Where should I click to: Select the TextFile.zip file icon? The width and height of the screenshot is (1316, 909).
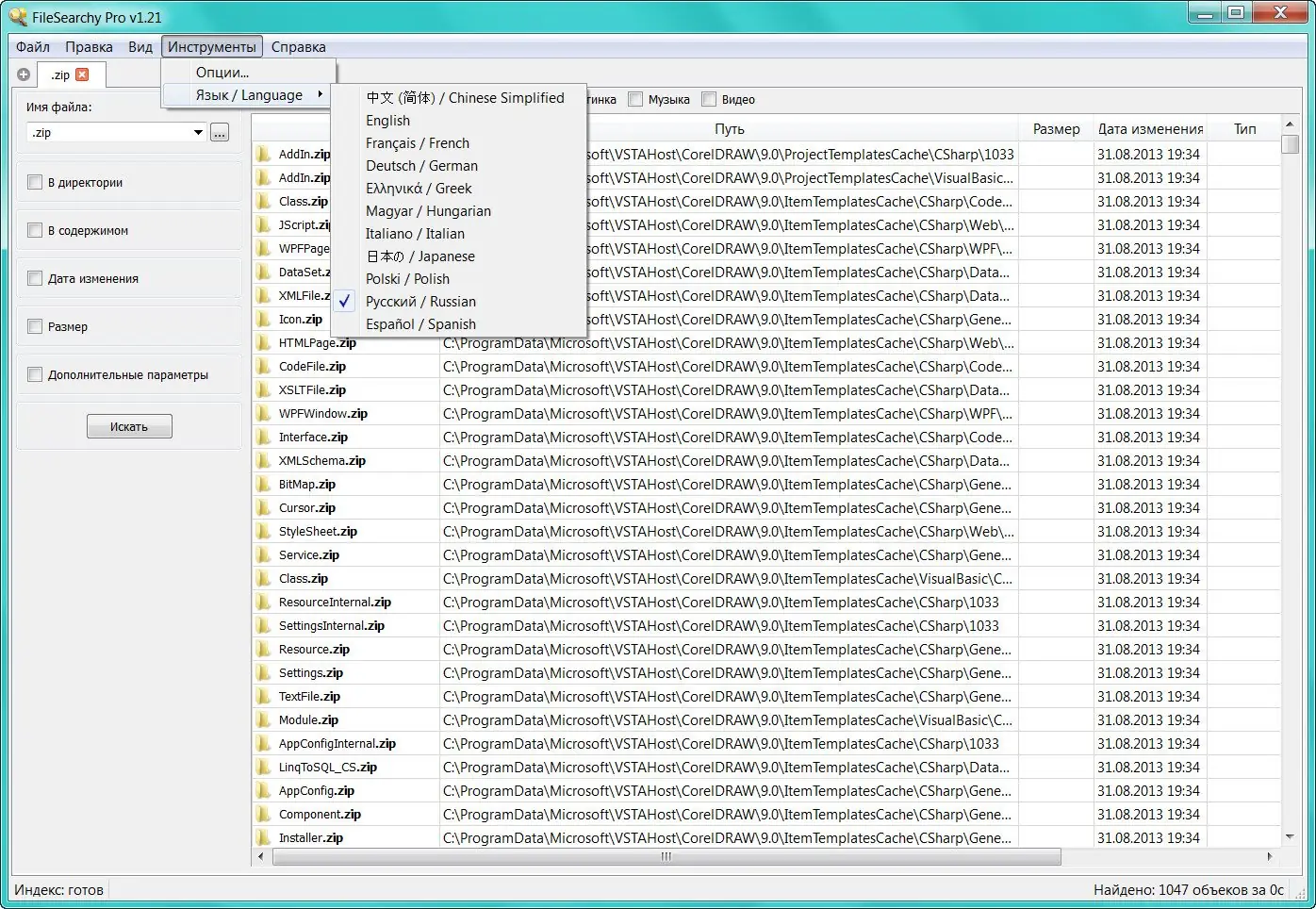[264, 696]
